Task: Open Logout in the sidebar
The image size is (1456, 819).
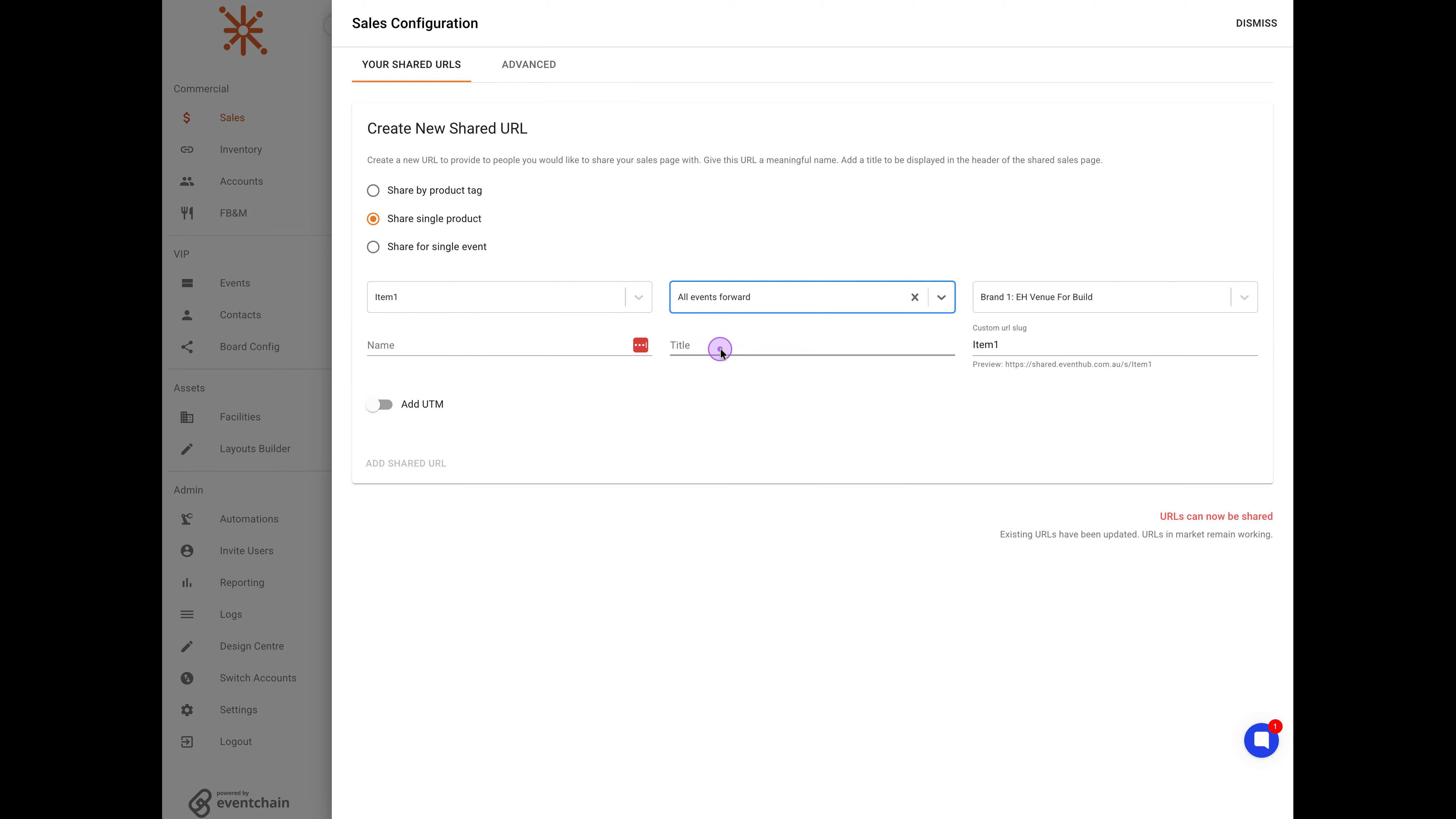Action: [236, 742]
